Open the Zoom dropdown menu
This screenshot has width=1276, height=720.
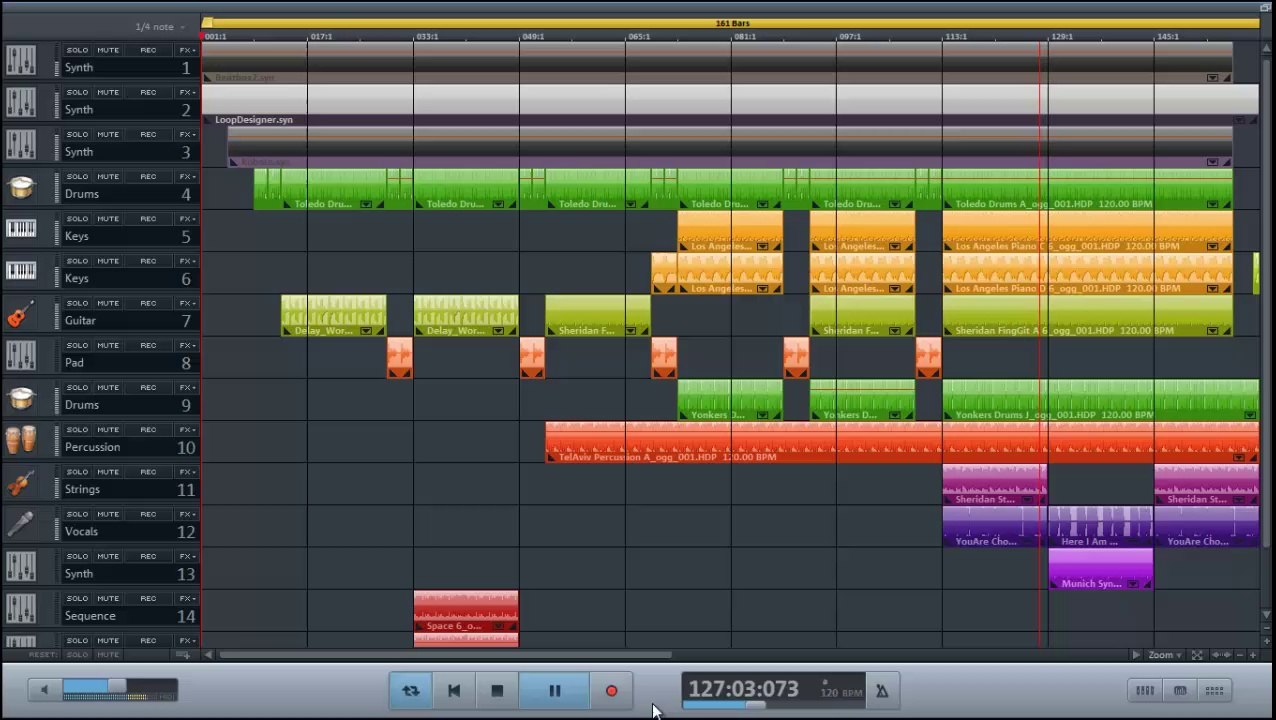[x=1164, y=655]
